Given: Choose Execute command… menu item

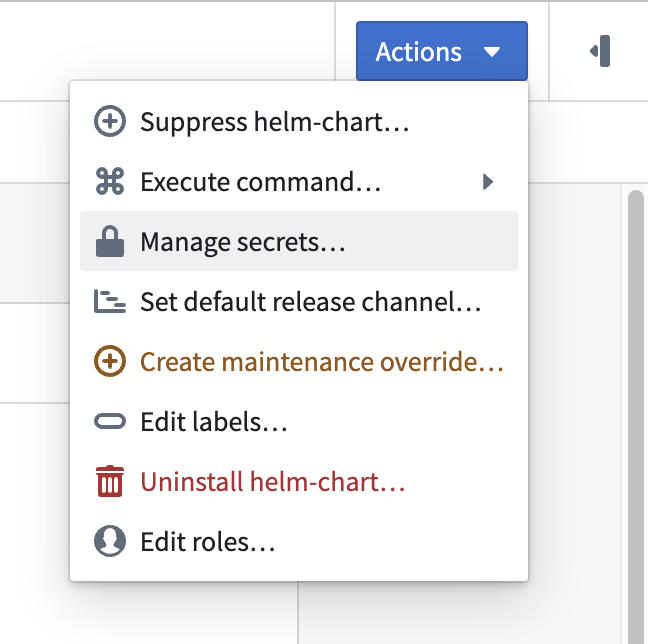Looking at the screenshot, I should [x=298, y=181].
